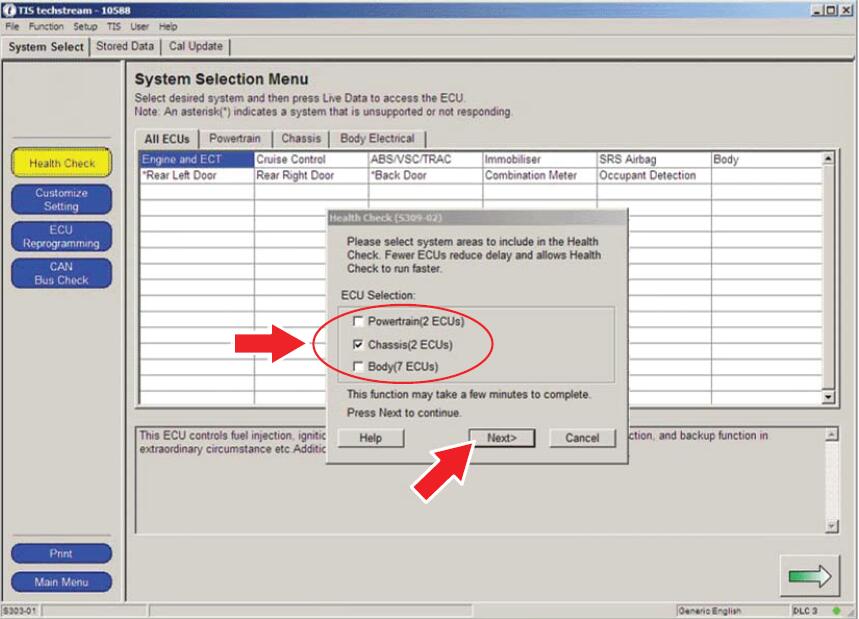
Task: Open the Function menu
Action: point(46,26)
